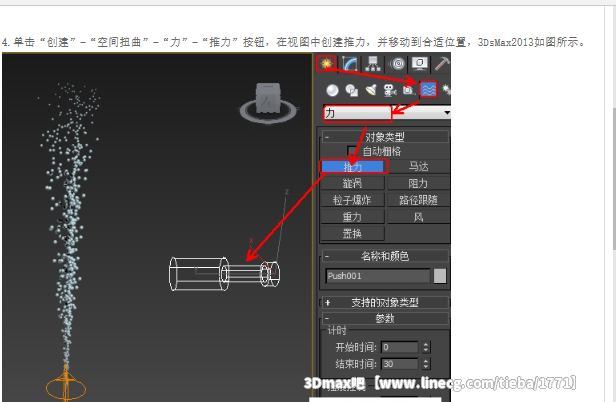This screenshot has height=402, width=616.
Task: Select the Push space warp gizmo
Action: point(224,274)
